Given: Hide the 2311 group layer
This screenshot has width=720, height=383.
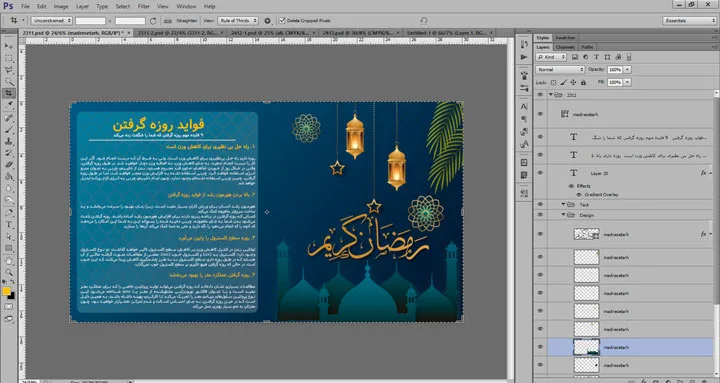Looking at the screenshot, I should coord(540,95).
